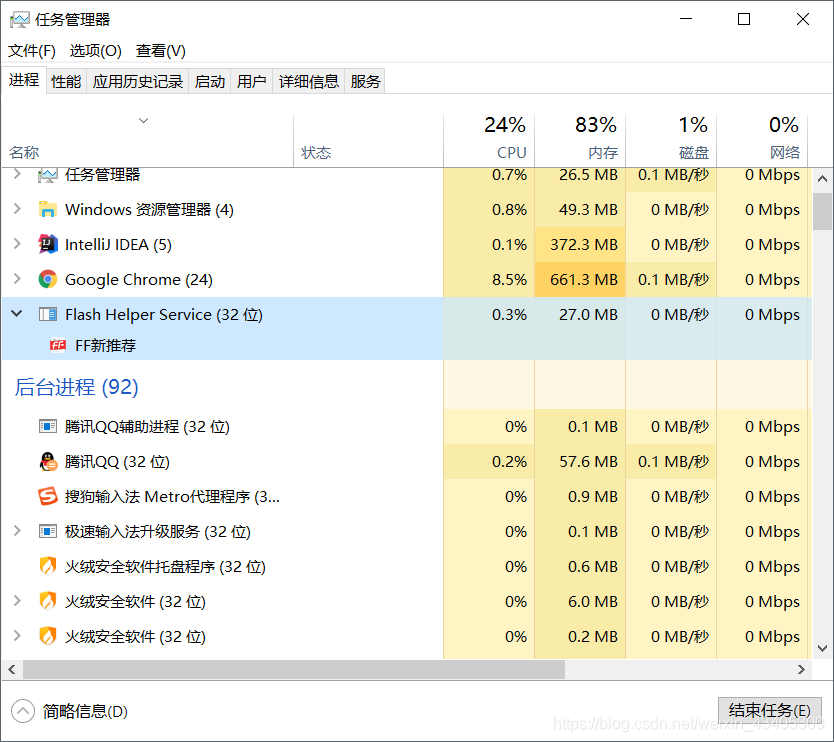Click the Google Chrome icon in process list
834x742 pixels.
(47, 279)
